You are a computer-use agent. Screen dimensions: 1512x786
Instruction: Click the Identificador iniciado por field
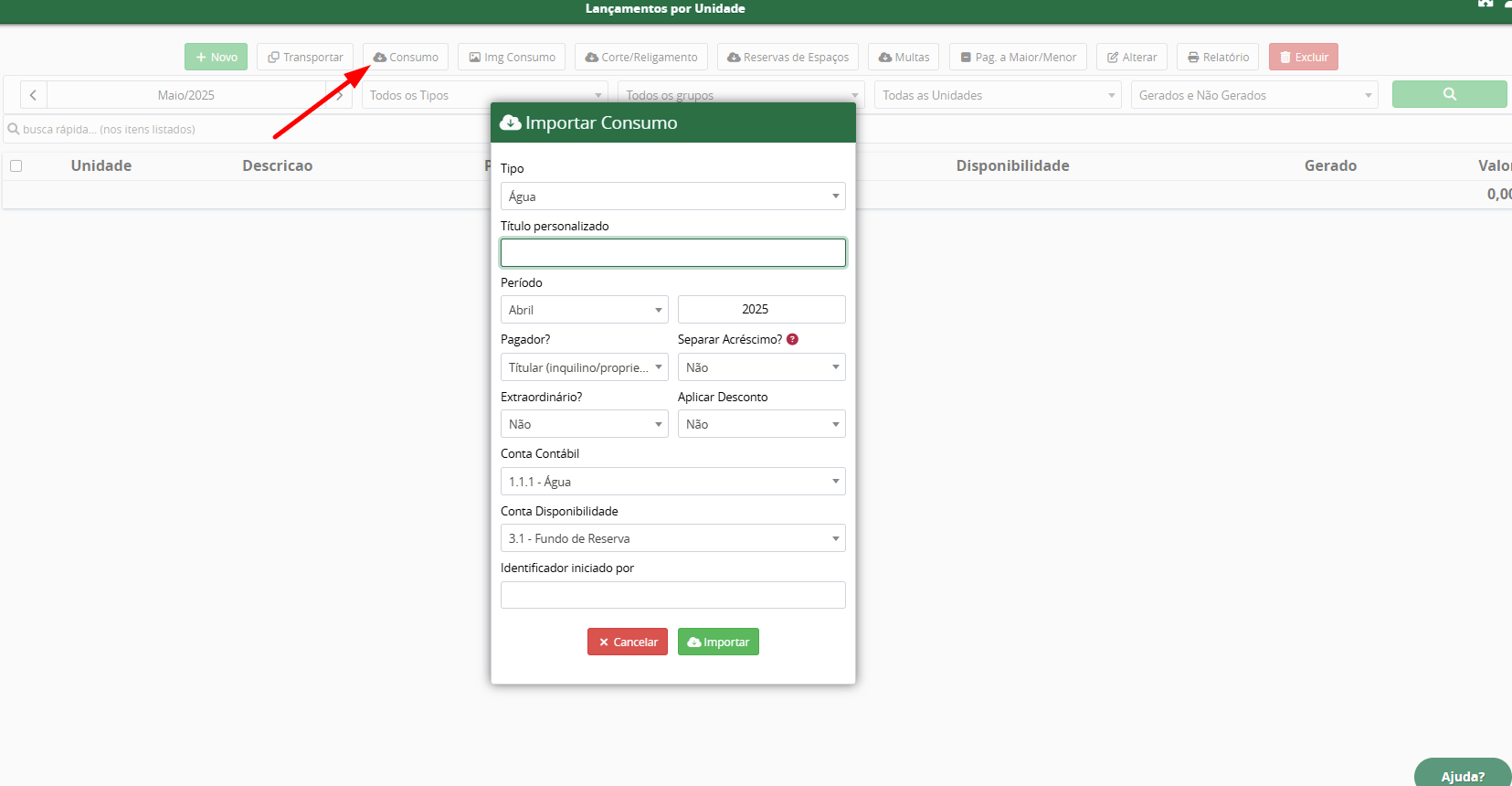pyautogui.click(x=672, y=595)
